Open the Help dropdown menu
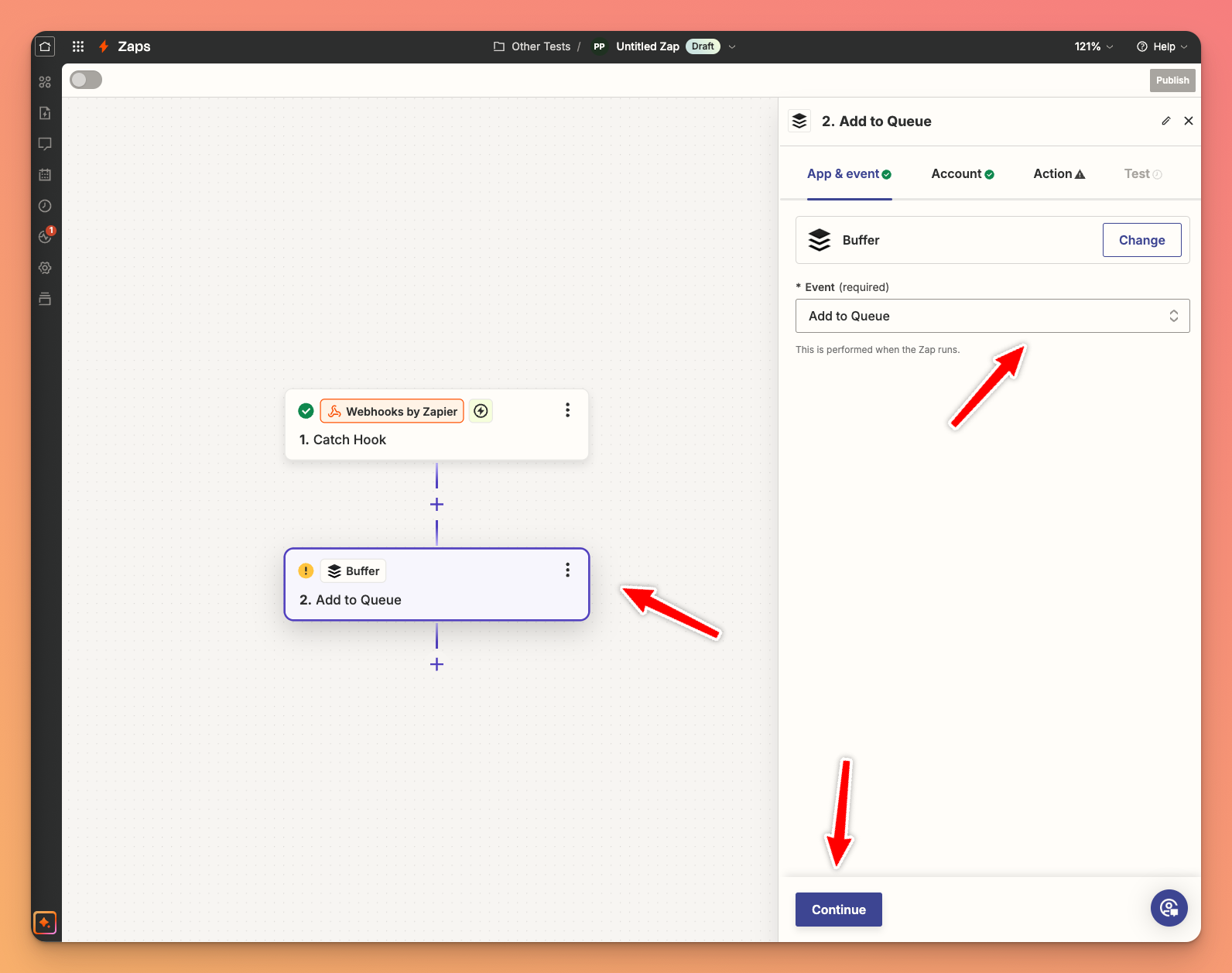 [x=1161, y=46]
